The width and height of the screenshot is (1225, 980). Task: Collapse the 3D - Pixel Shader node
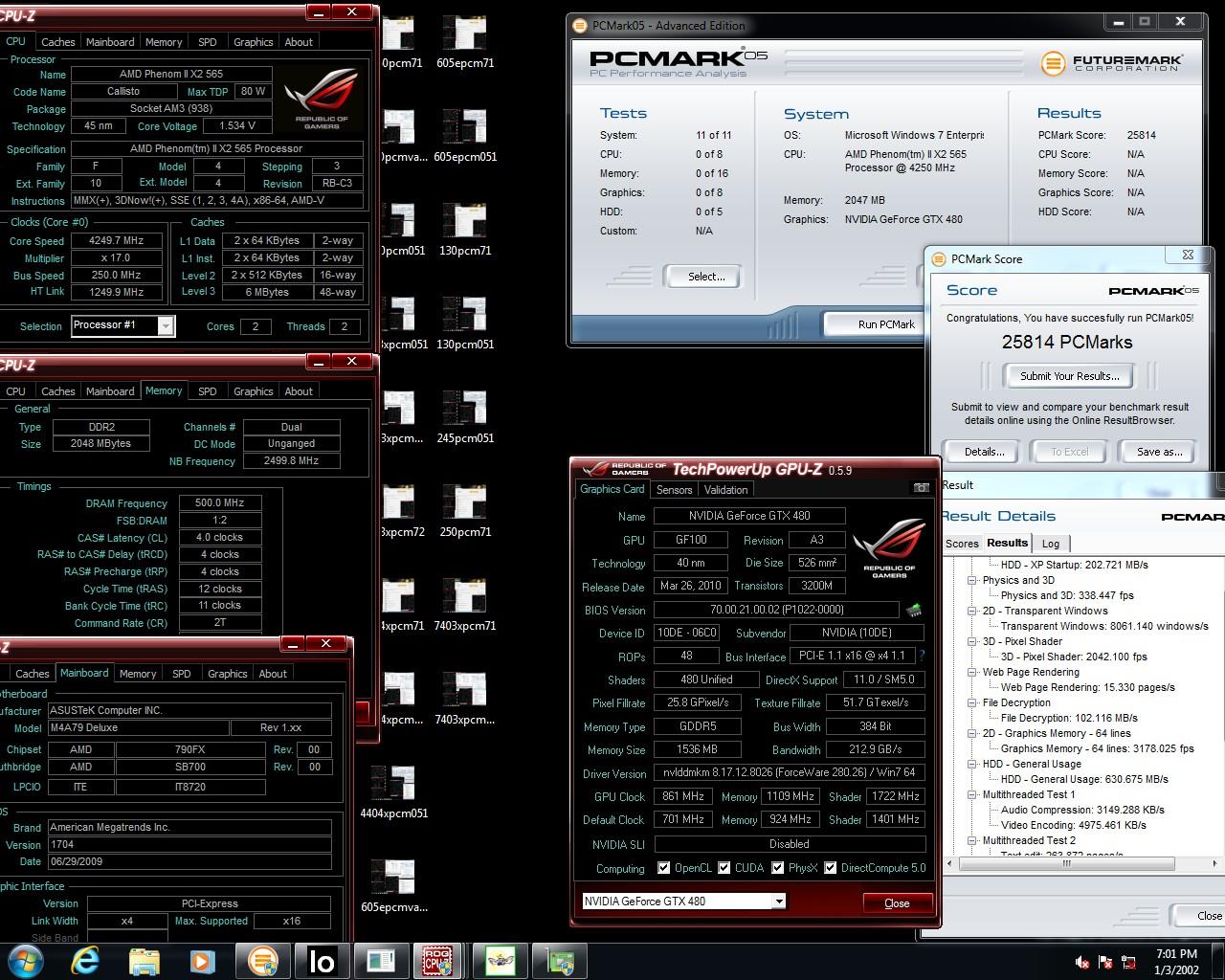pos(971,641)
